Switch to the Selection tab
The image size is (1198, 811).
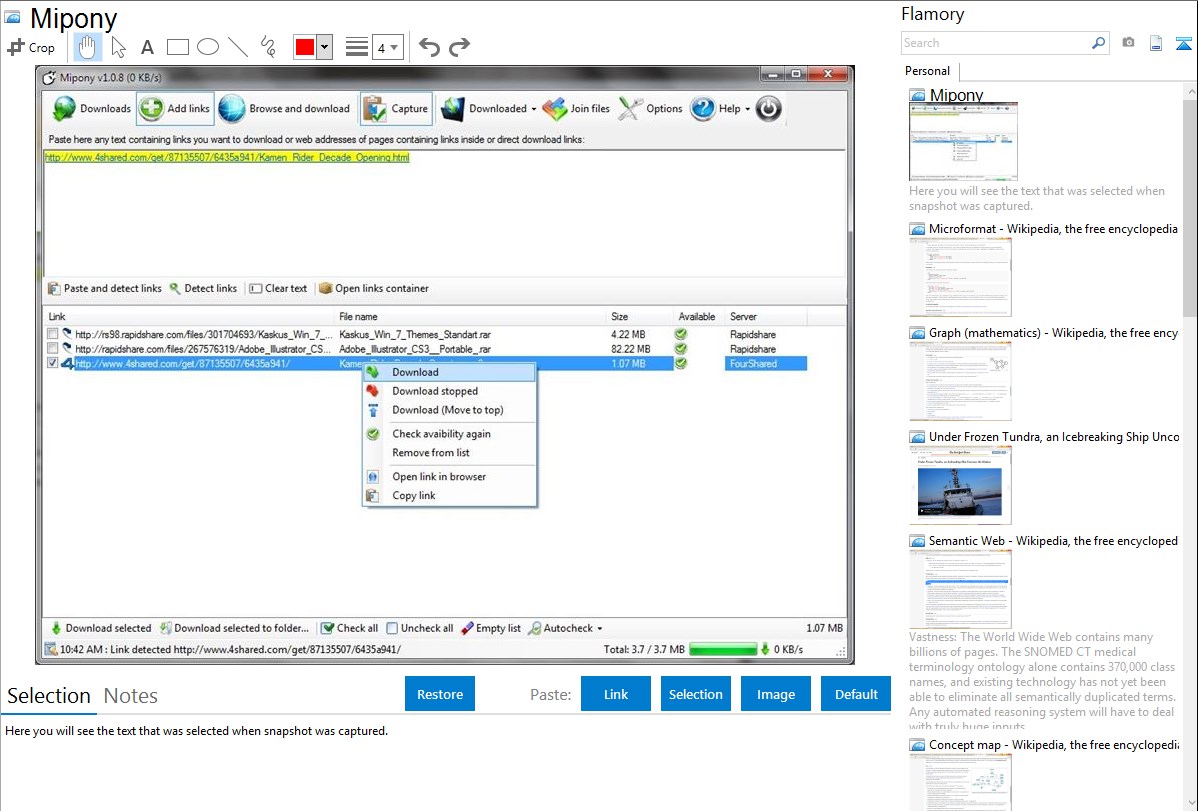[x=49, y=696]
